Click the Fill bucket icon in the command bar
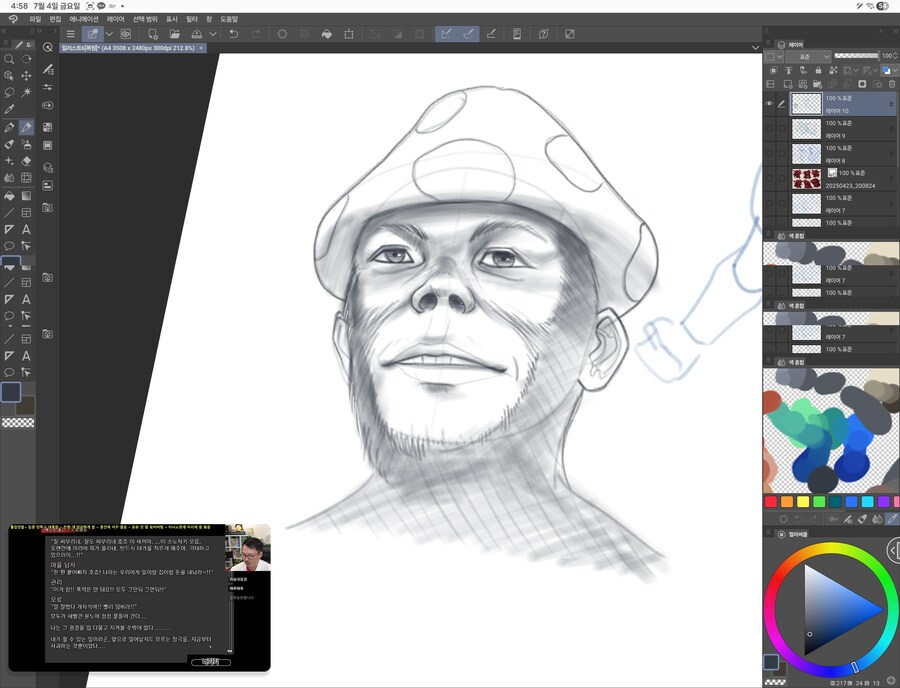900x688 pixels. click(x=327, y=34)
